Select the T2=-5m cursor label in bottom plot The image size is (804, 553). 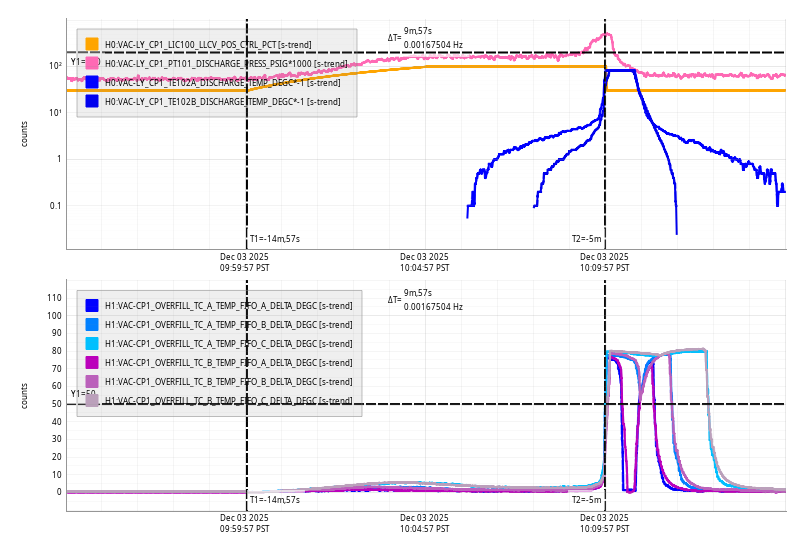(x=587, y=500)
